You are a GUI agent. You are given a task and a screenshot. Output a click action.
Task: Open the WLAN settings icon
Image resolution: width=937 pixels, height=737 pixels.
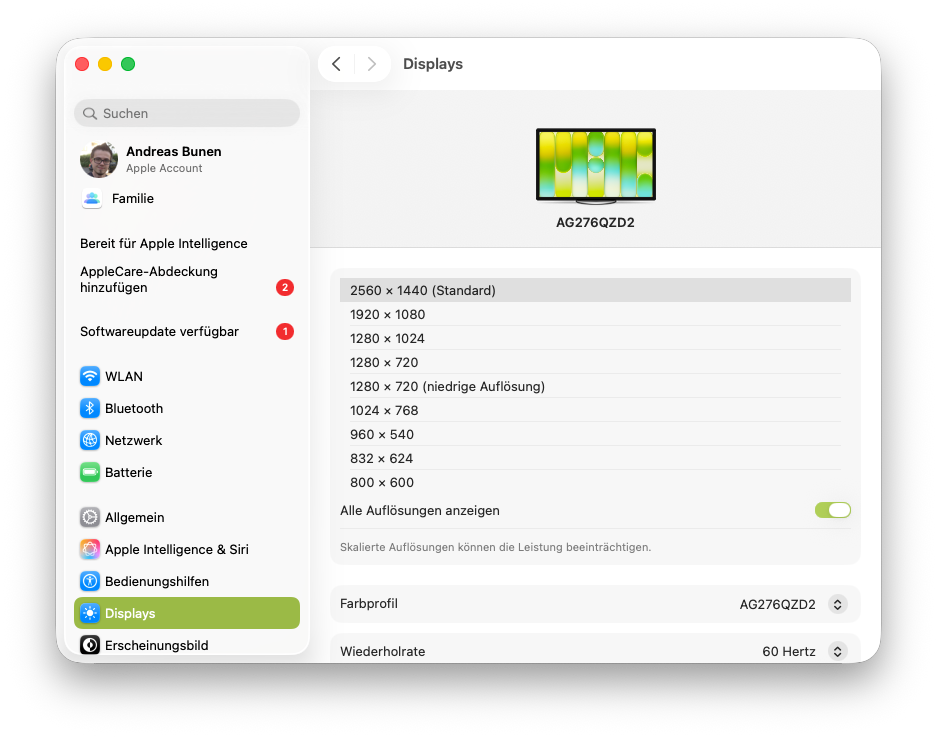[x=91, y=376]
